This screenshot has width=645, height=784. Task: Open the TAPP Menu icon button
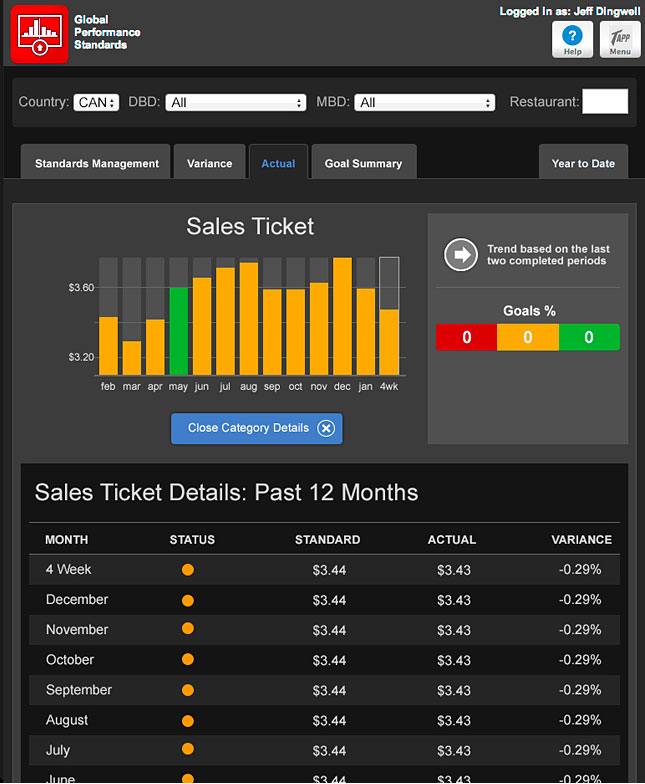tap(620, 39)
